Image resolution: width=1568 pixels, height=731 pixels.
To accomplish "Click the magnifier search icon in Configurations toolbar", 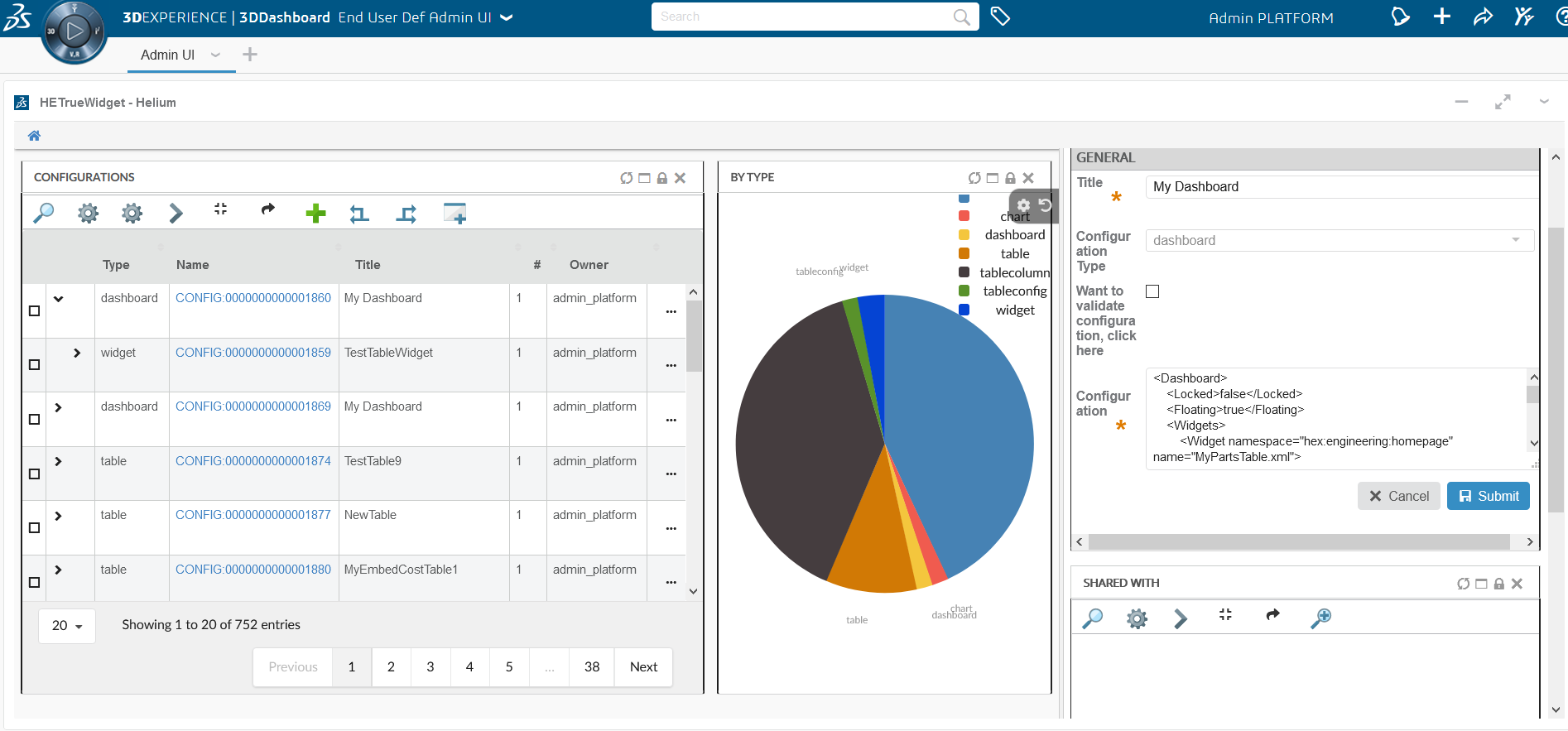I will click(43, 214).
